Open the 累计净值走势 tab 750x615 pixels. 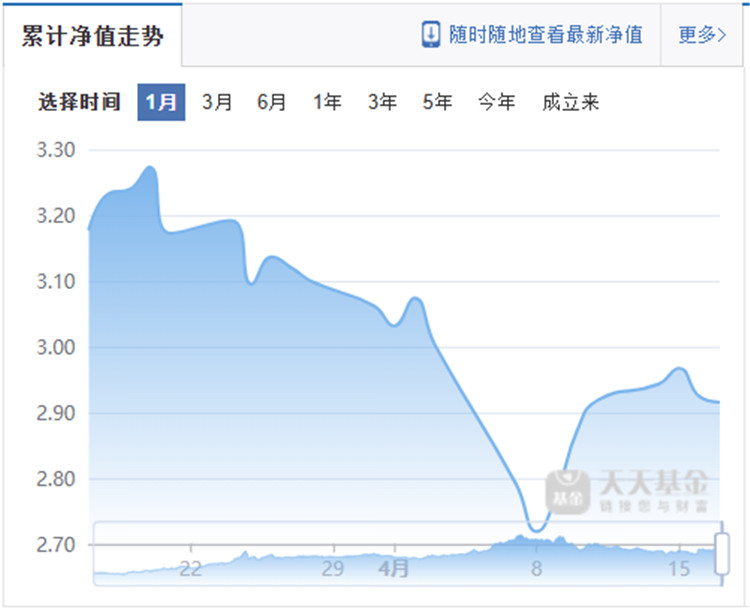[x=92, y=36]
